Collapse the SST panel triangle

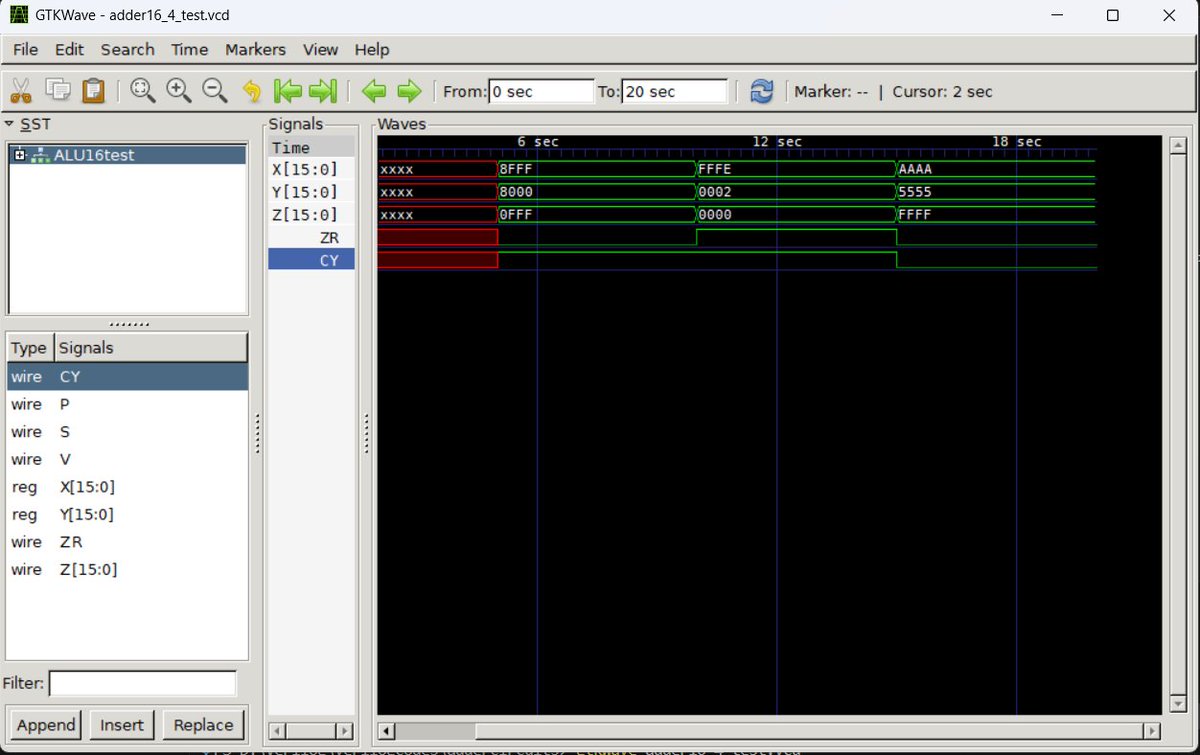[x=9, y=124]
